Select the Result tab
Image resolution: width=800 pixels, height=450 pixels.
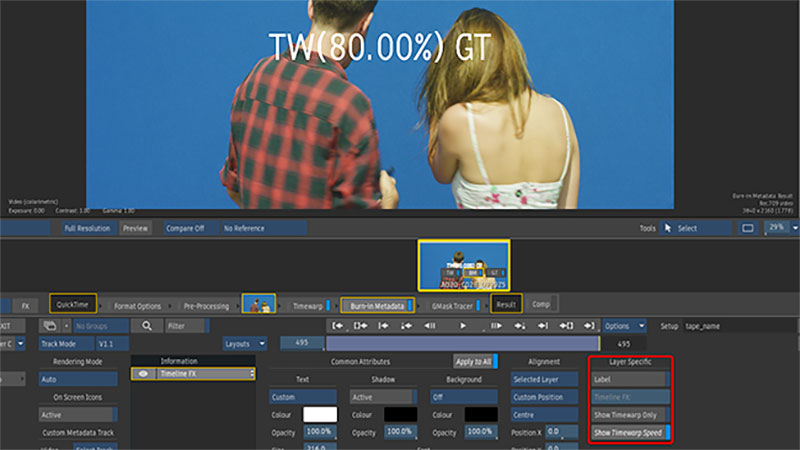pyautogui.click(x=506, y=305)
